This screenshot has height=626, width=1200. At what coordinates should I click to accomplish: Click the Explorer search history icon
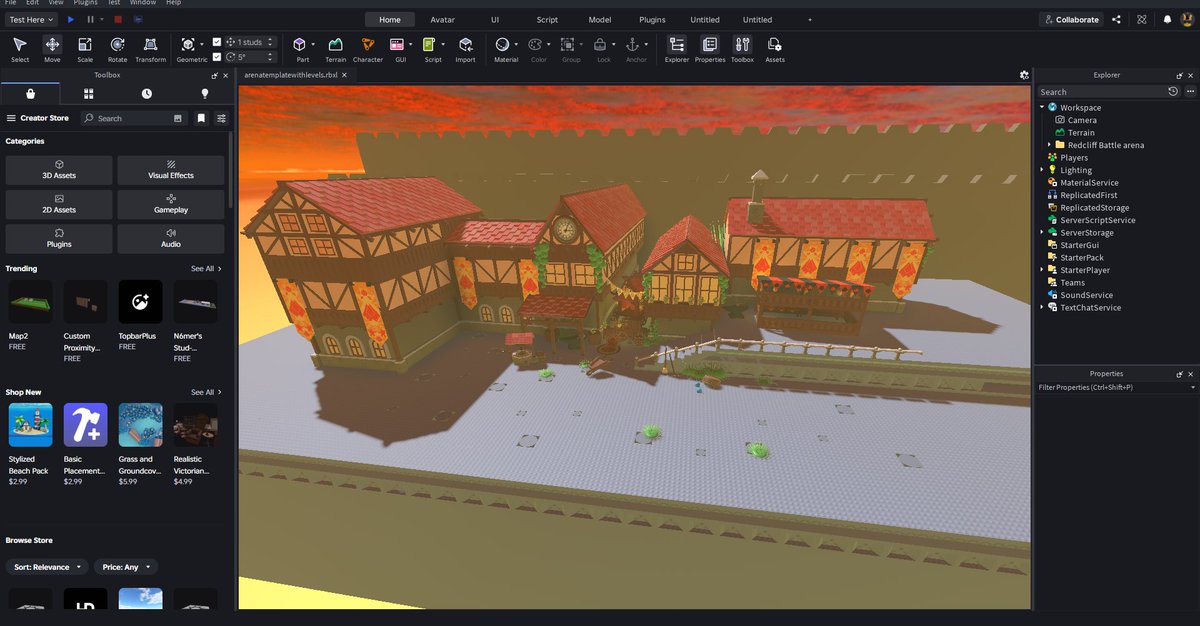pyautogui.click(x=1173, y=91)
